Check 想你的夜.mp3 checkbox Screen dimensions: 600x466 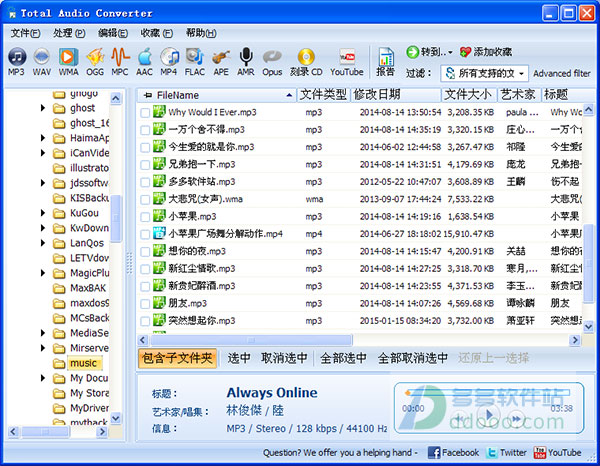[x=145, y=252]
